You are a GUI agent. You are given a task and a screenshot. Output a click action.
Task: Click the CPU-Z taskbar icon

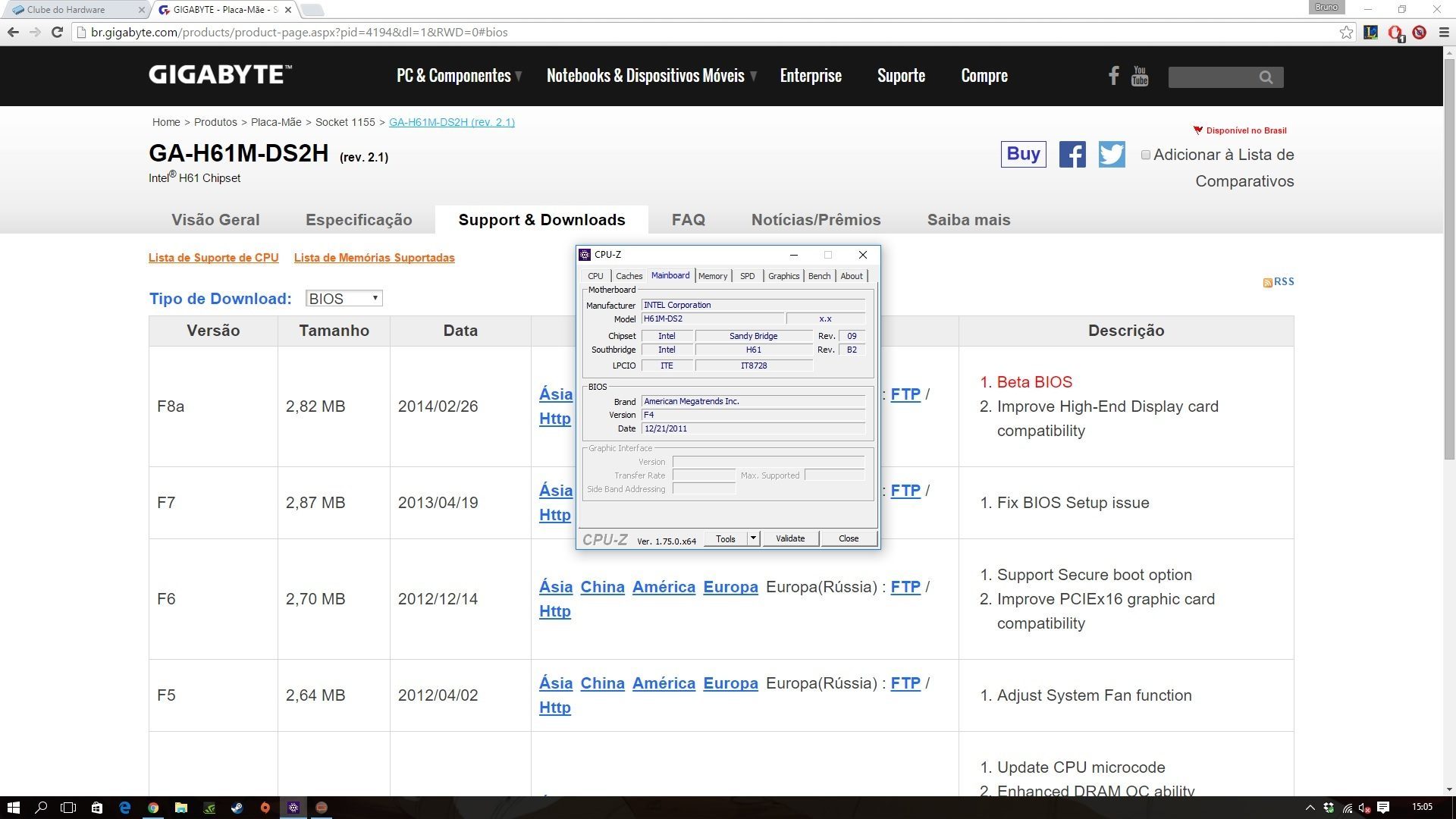[293, 808]
